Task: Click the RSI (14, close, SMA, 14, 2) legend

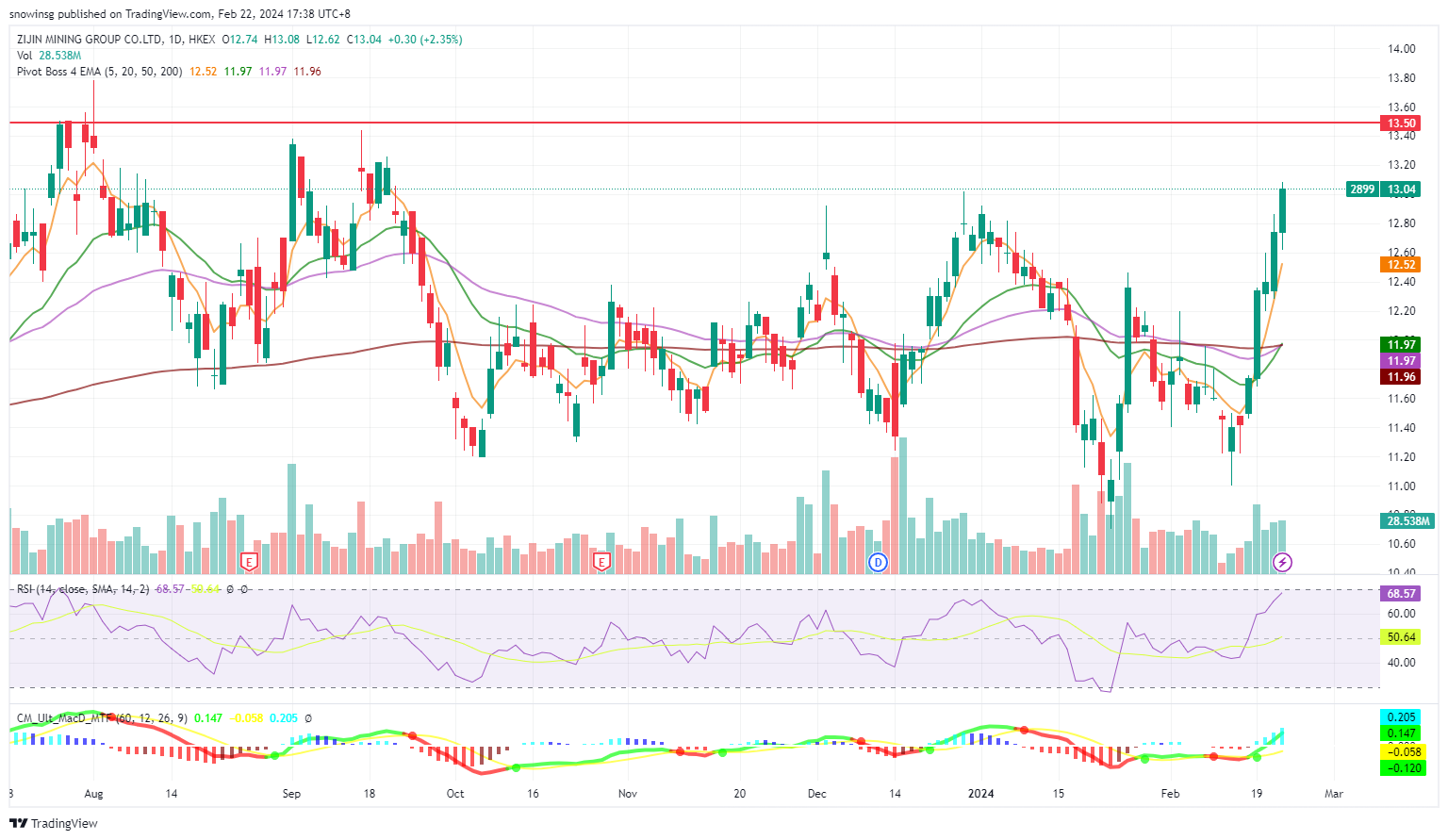Action: (83, 589)
